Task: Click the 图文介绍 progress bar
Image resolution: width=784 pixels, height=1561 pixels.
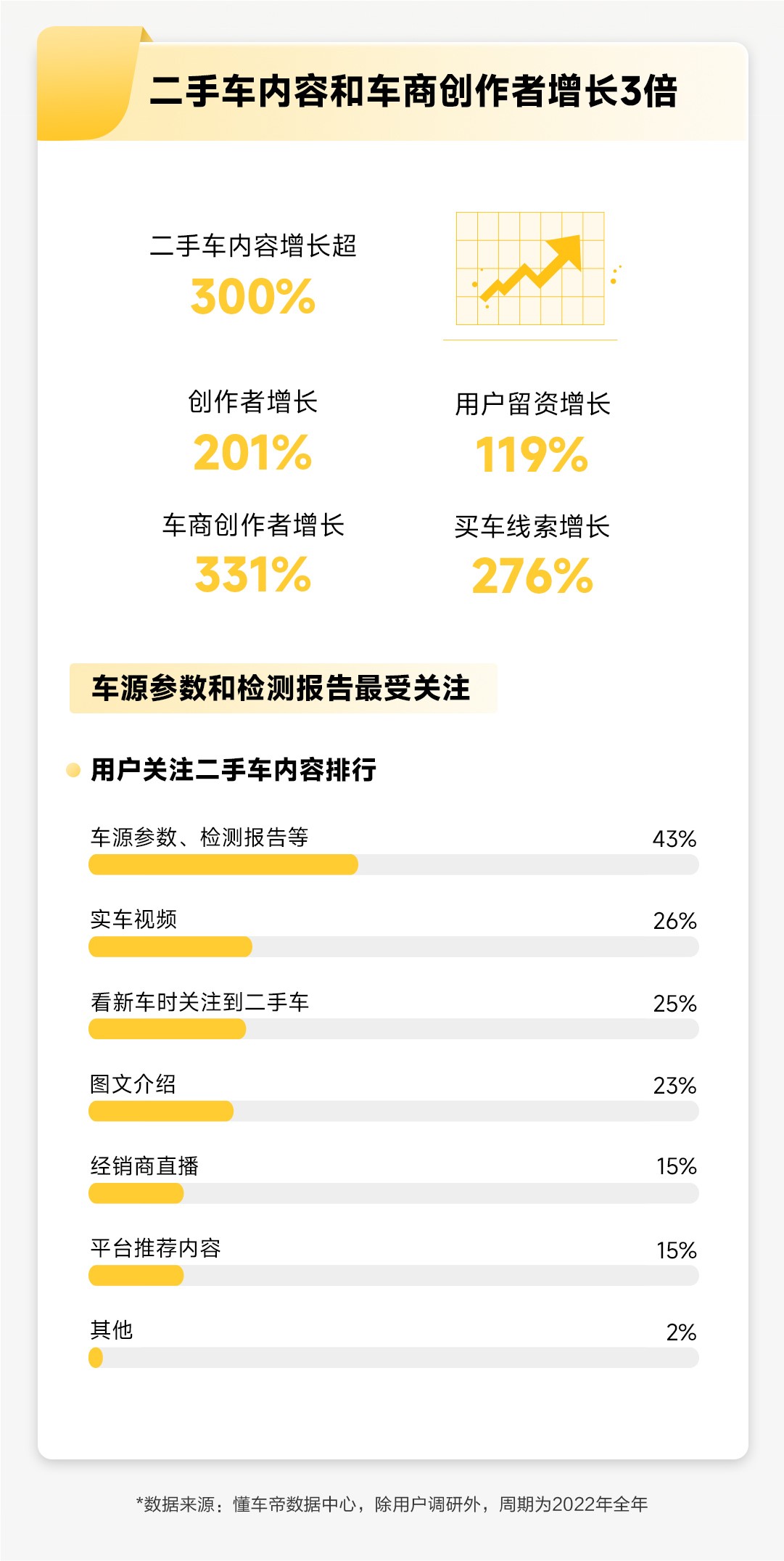Action: [x=393, y=1111]
